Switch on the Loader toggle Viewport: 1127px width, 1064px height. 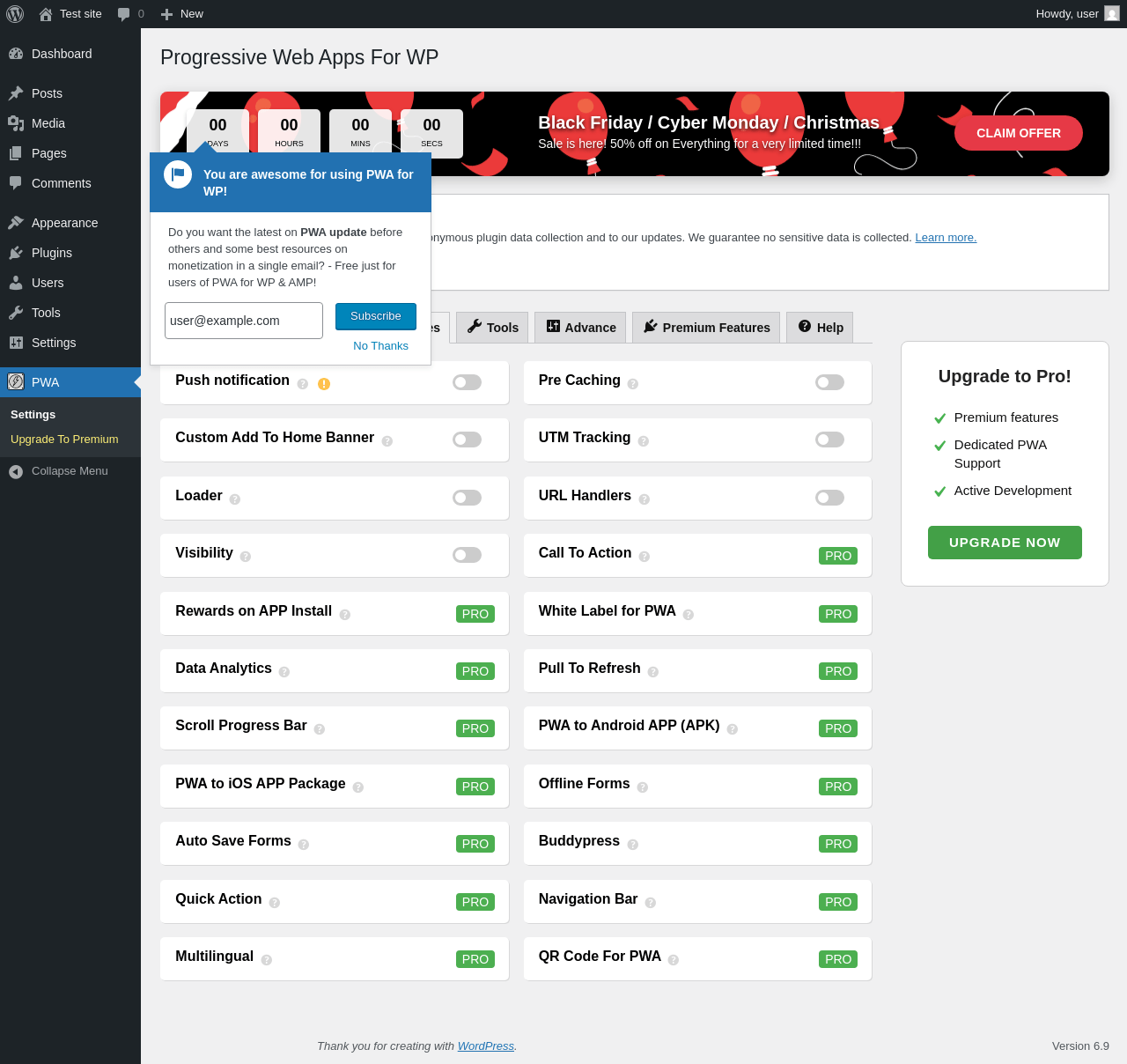tap(467, 498)
